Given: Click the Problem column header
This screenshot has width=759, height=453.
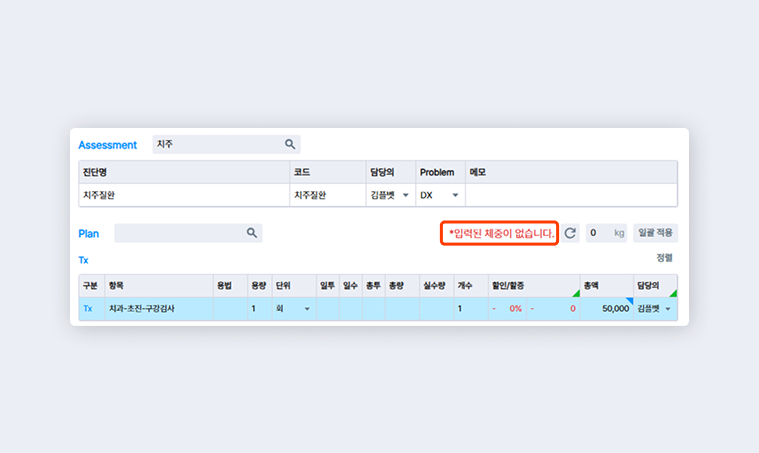Looking at the screenshot, I should (x=440, y=172).
